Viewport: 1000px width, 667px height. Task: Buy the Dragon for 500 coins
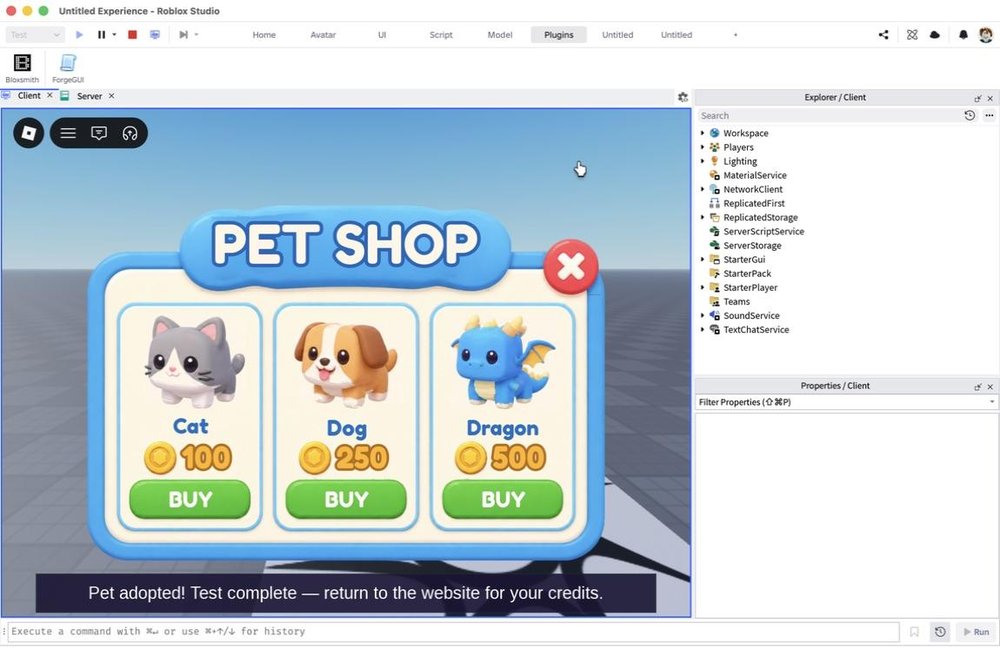[x=503, y=499]
